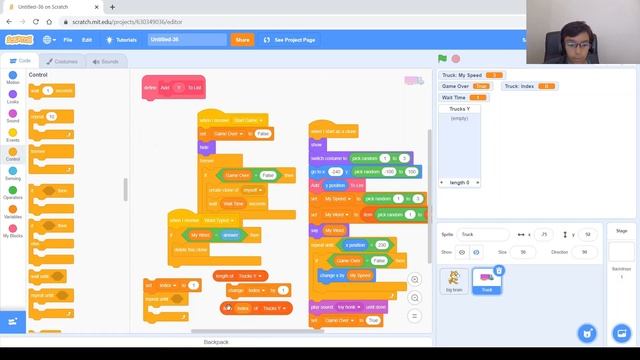This screenshot has height=360, width=640.
Task: Open variable dropdown on 'set Game Over to False'
Action: pos(241,134)
